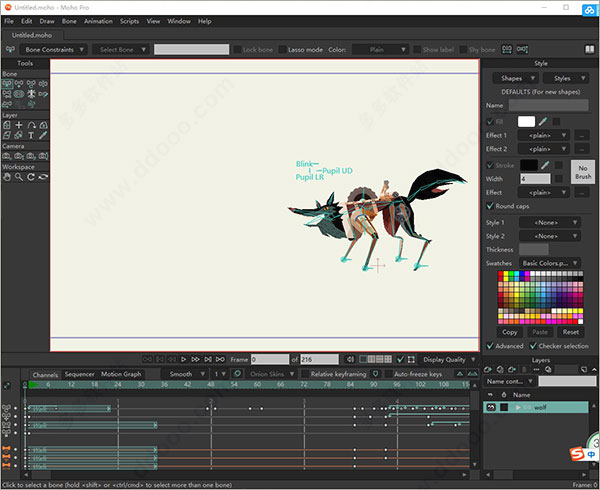The height and width of the screenshot is (490, 600).
Task: Open the Color Plain dropdown
Action: [x=380, y=49]
